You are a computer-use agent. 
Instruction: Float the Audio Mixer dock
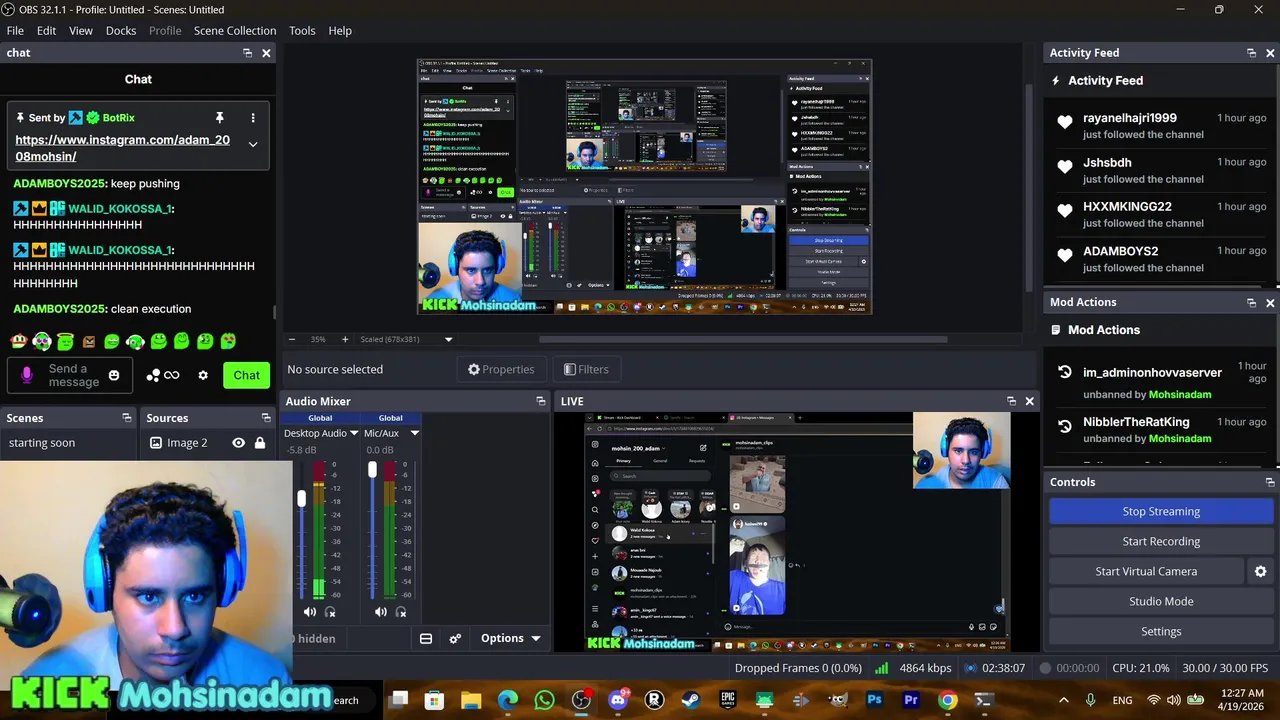coord(541,401)
